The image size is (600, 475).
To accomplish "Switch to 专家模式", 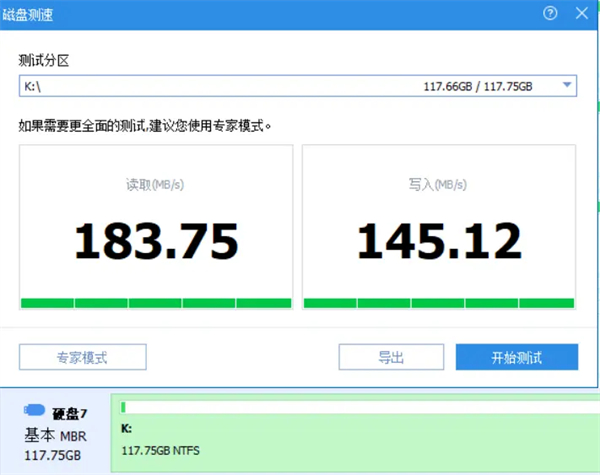I will (83, 357).
